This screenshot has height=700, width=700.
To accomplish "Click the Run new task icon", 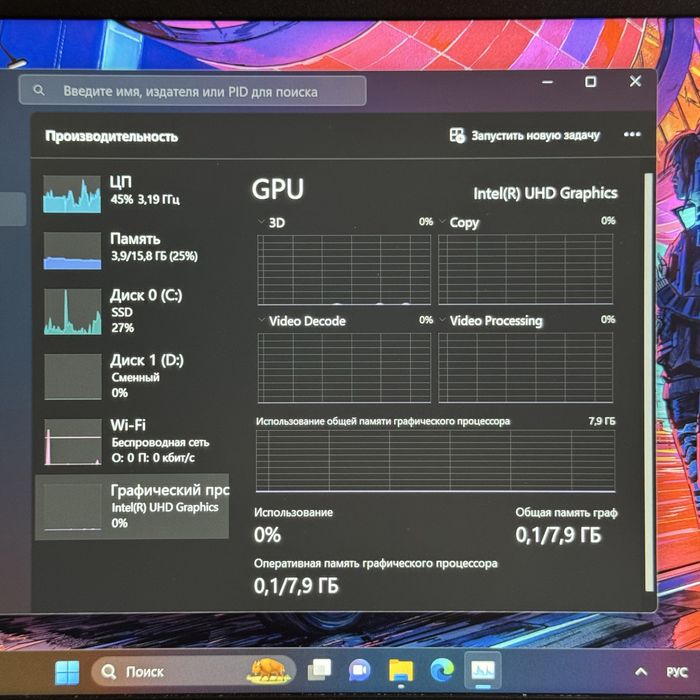I will [x=457, y=135].
